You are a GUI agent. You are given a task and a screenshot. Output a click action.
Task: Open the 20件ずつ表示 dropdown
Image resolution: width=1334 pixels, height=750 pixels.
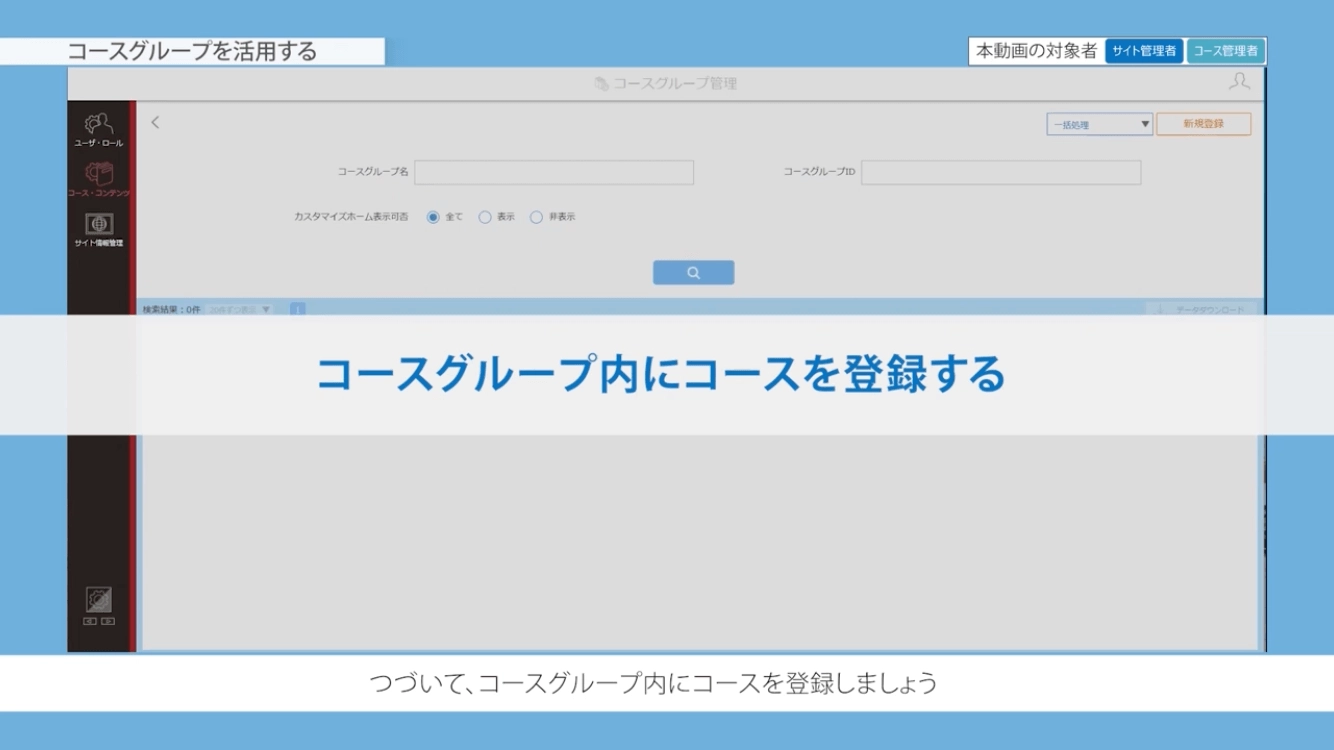pos(240,310)
